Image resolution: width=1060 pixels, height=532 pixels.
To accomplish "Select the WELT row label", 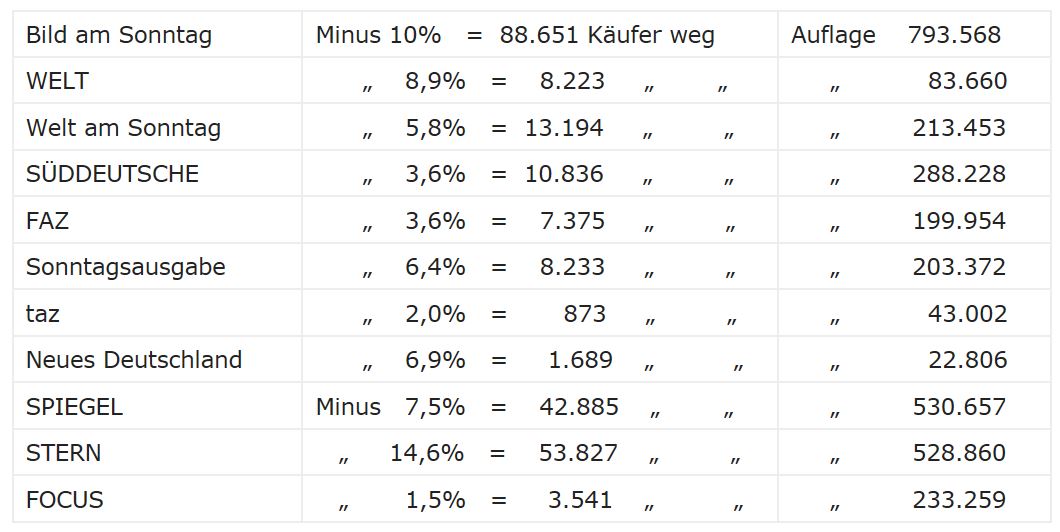I will 57,81.
